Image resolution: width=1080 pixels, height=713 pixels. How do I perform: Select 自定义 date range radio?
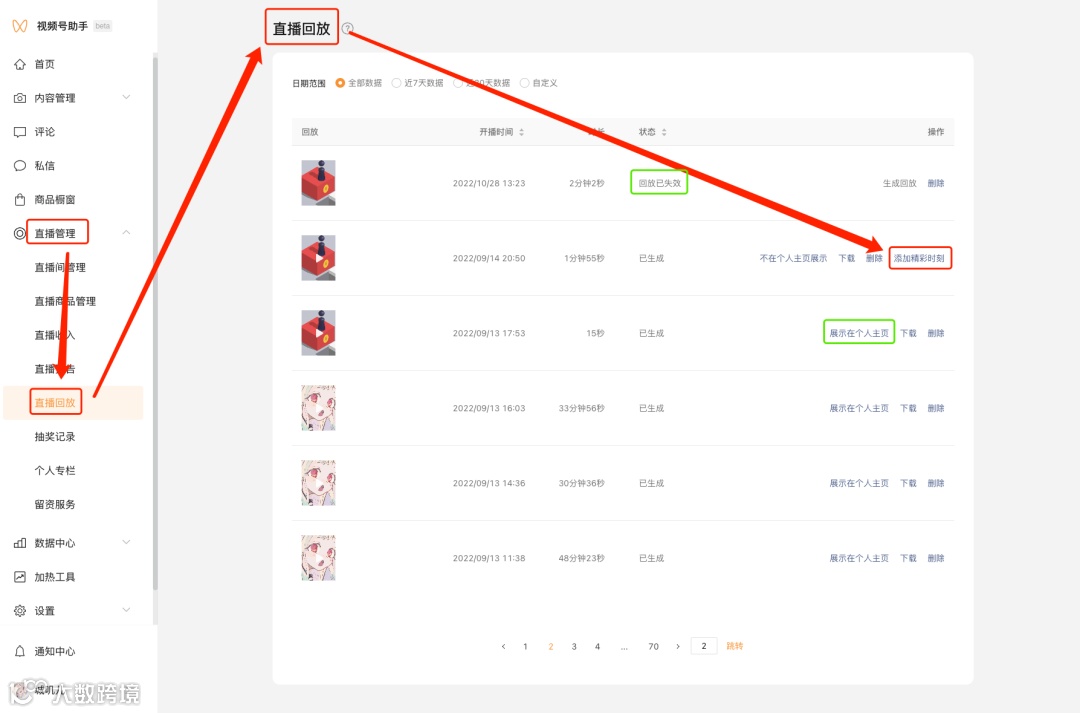pyautogui.click(x=524, y=83)
